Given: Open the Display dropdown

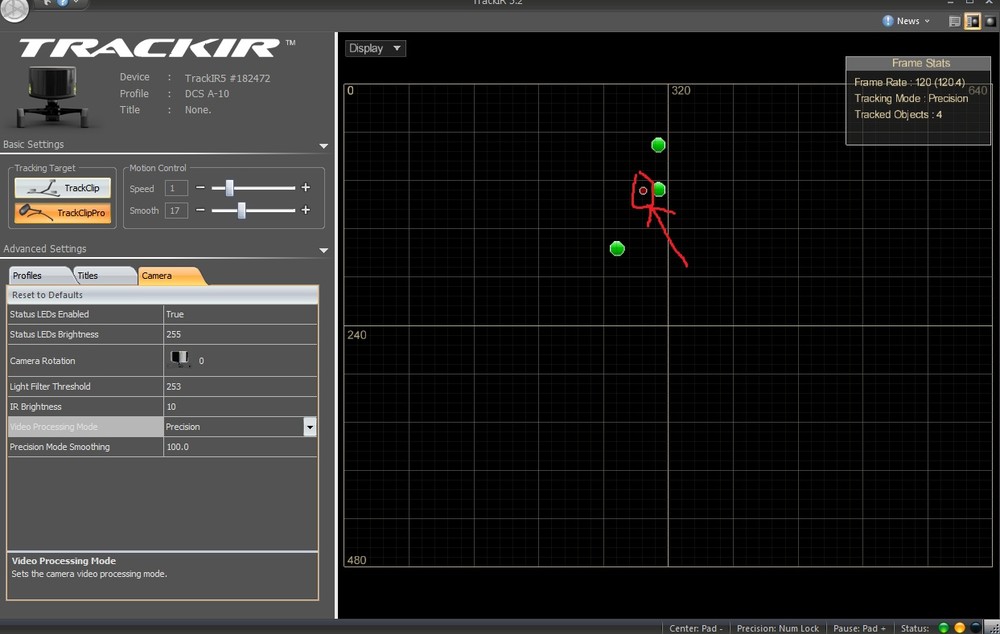Looking at the screenshot, I should click(x=375, y=48).
